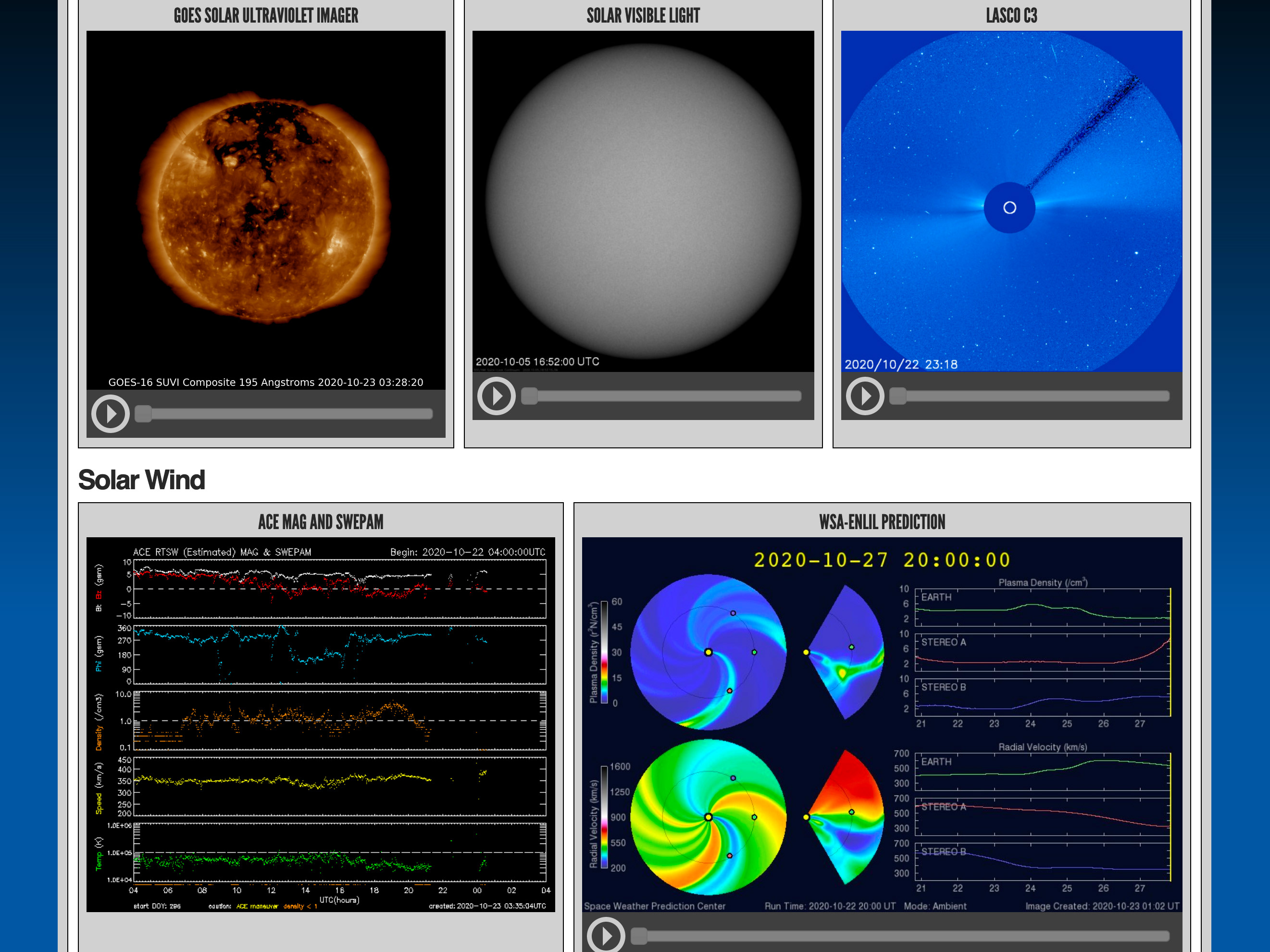This screenshot has width=1270, height=952.
Task: Open the ACE MAG and SWEPAM heading
Action: (320, 521)
